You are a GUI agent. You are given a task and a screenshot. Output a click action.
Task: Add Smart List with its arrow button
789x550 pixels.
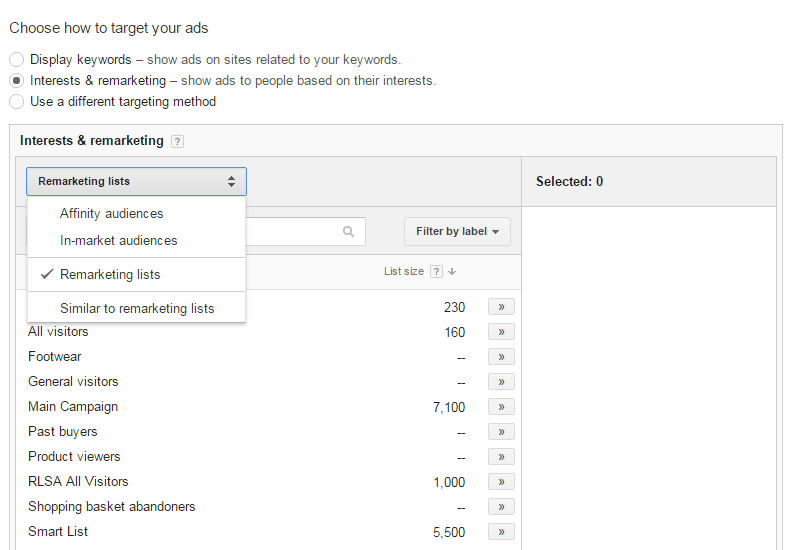(x=501, y=532)
